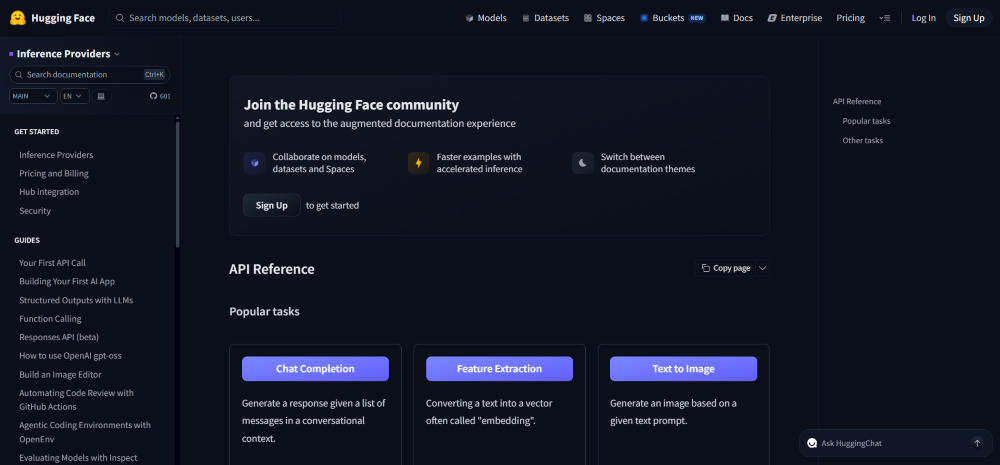Open Inference Providers in the sidebar

[56, 155]
